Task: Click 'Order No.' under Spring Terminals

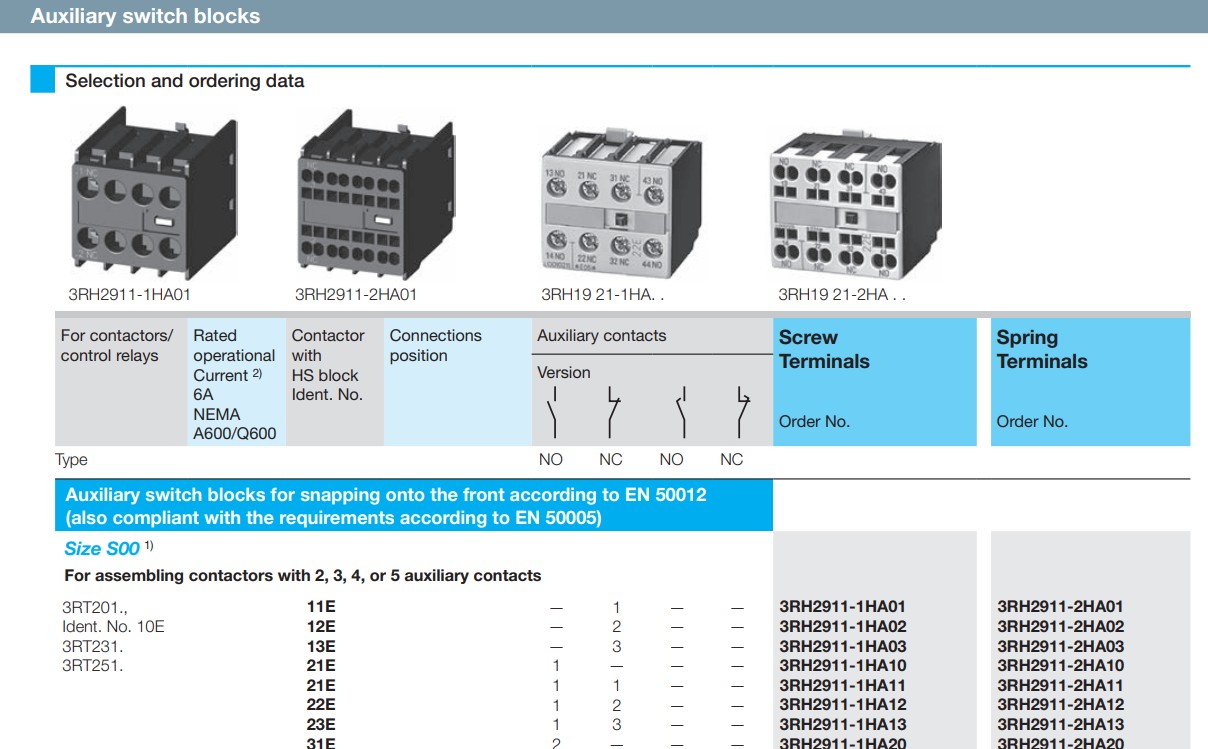Action: [1032, 422]
